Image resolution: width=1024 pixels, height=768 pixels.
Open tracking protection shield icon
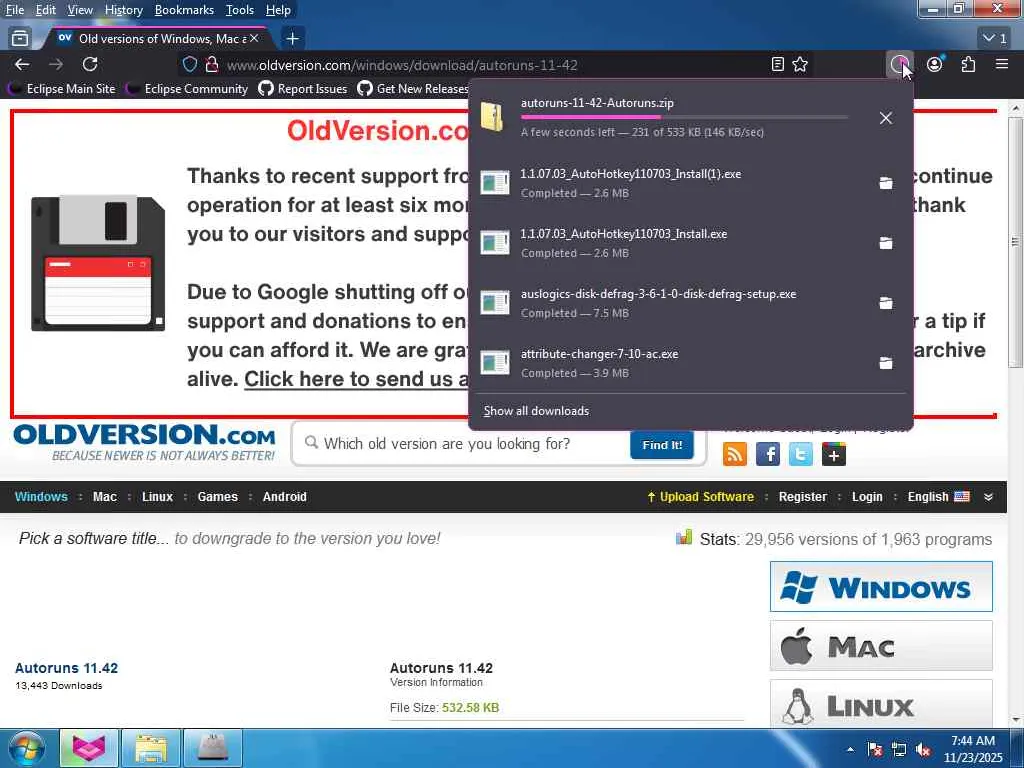189,64
